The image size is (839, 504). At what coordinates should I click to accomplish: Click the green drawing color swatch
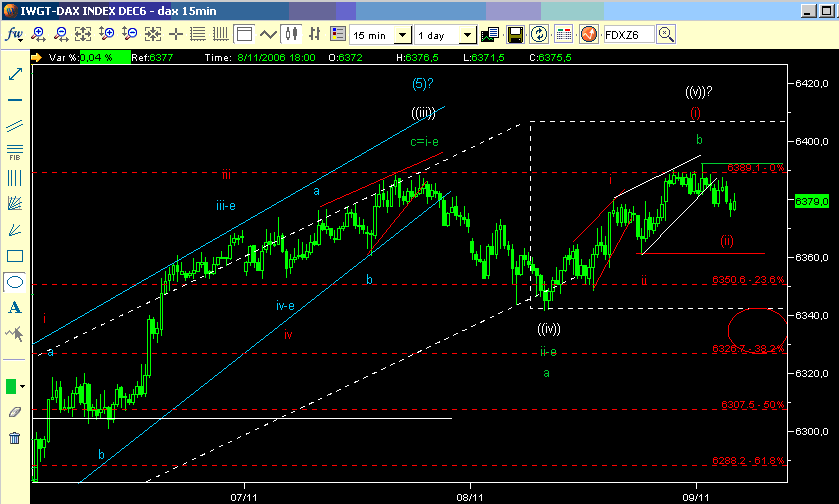[x=11, y=386]
